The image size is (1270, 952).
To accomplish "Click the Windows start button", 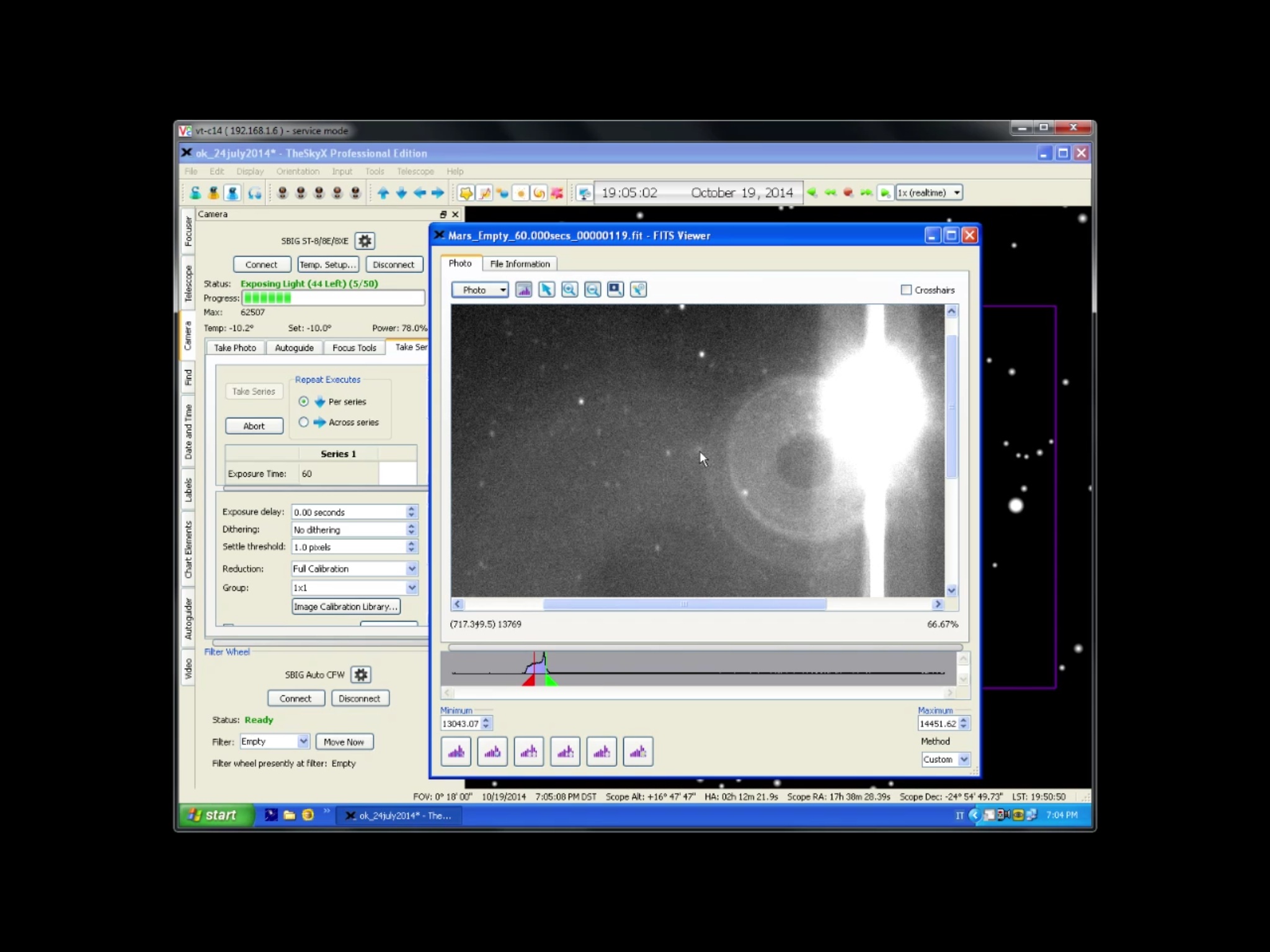I will pos(215,815).
